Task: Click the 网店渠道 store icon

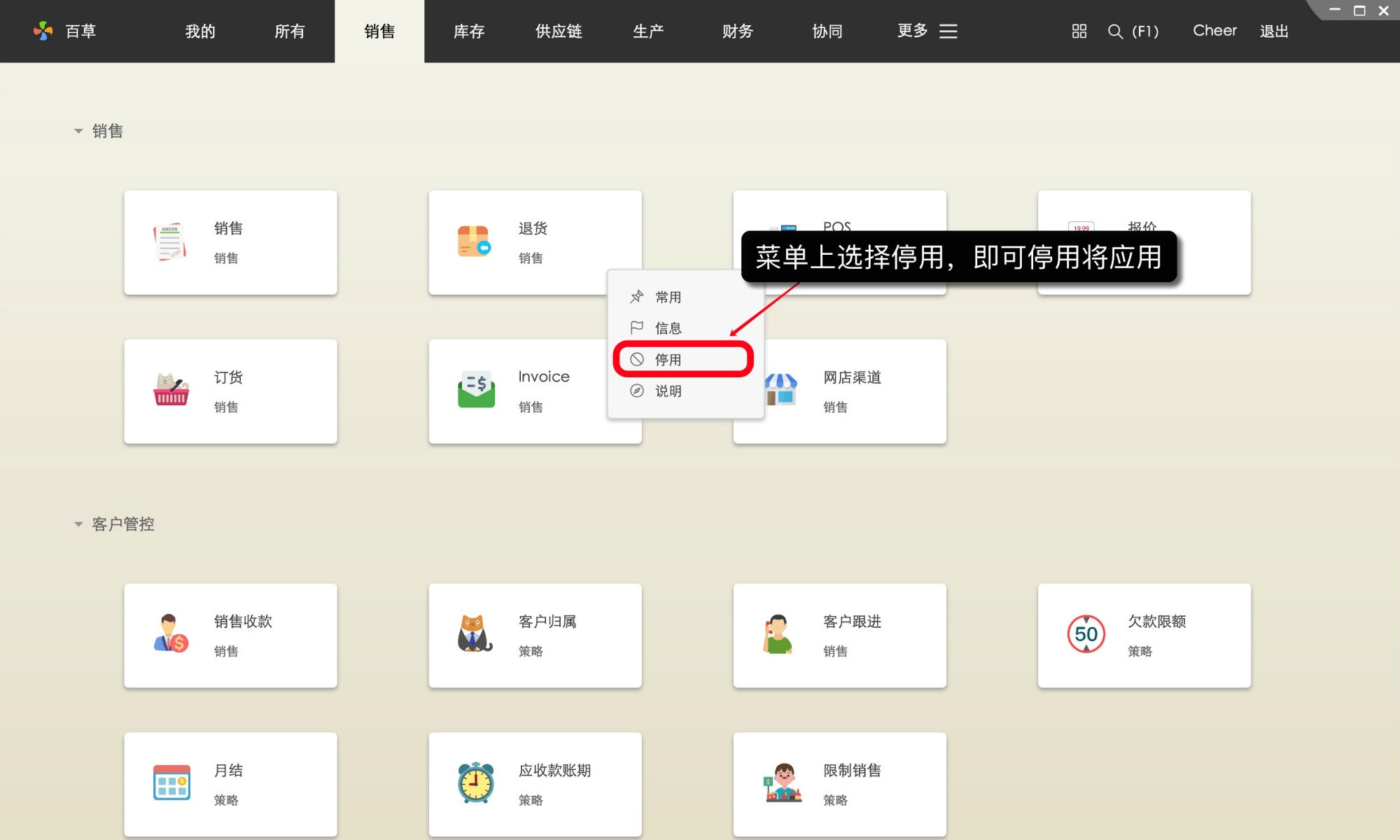Action: 781,390
